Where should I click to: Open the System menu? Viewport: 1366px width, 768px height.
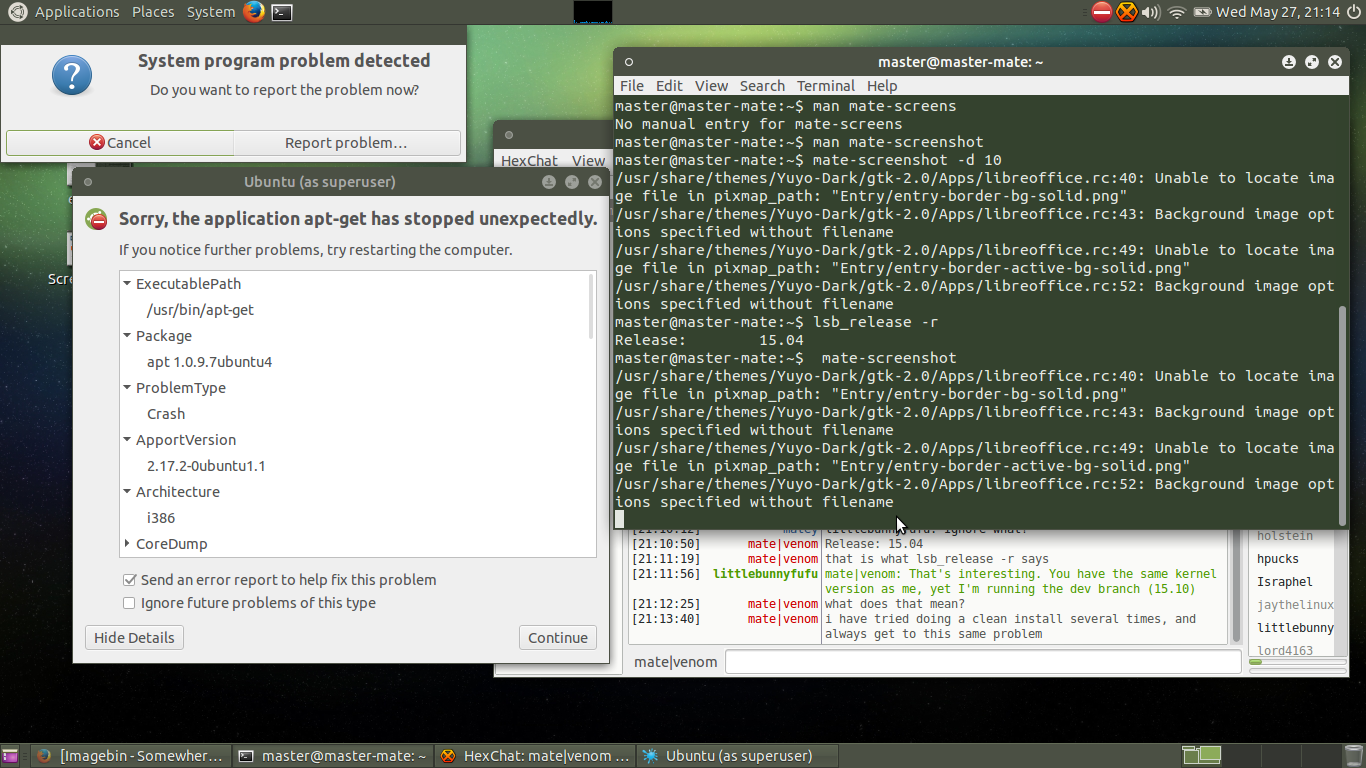211,12
